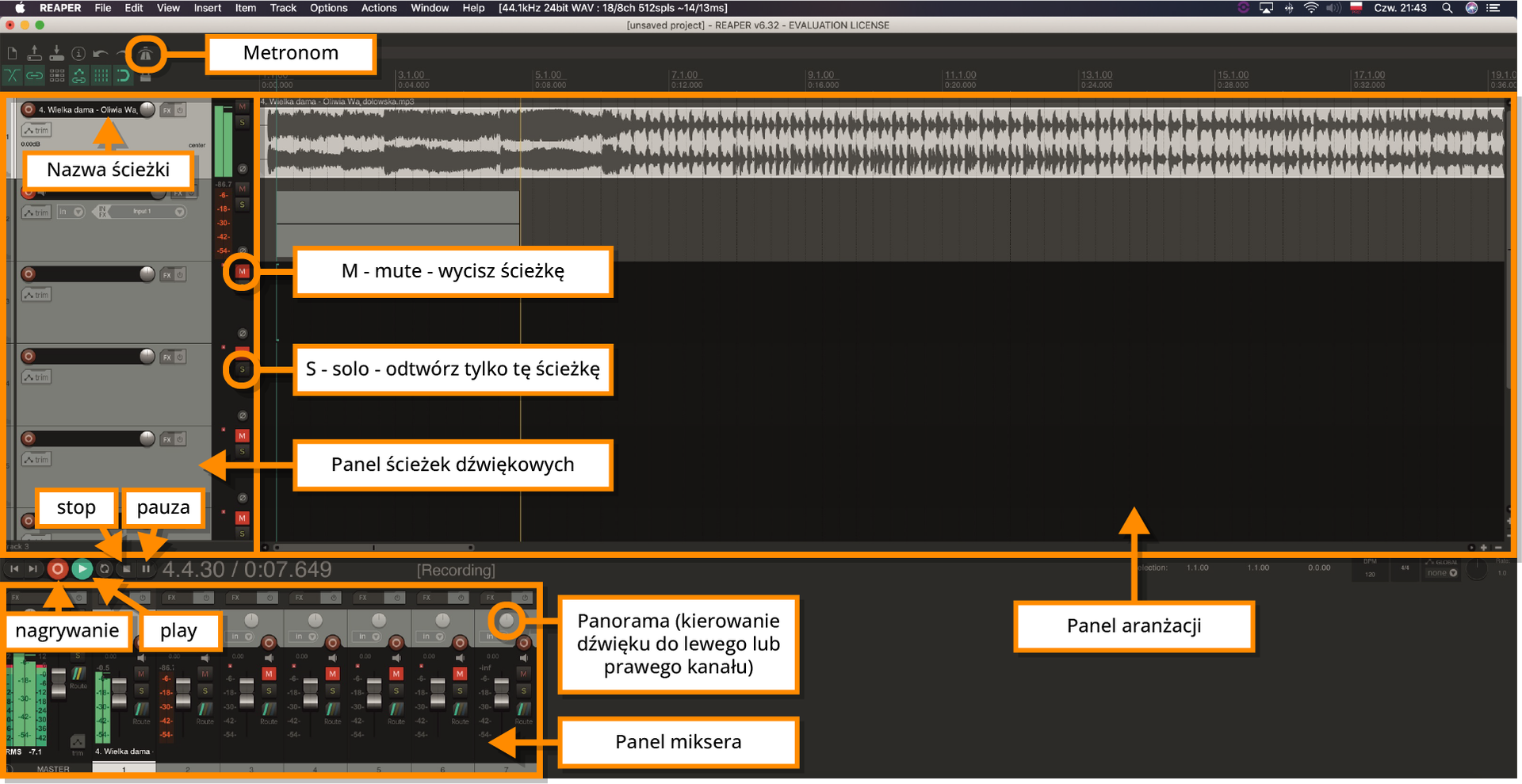Click FX button on Wielka dama track
The image size is (1522, 784).
click(x=167, y=110)
